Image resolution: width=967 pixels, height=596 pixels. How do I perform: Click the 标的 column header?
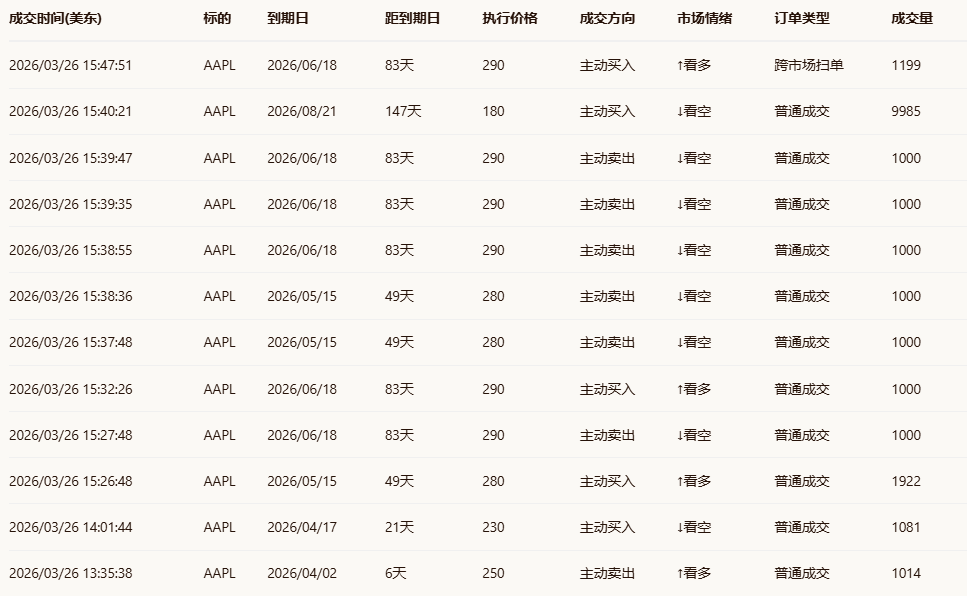(x=217, y=19)
